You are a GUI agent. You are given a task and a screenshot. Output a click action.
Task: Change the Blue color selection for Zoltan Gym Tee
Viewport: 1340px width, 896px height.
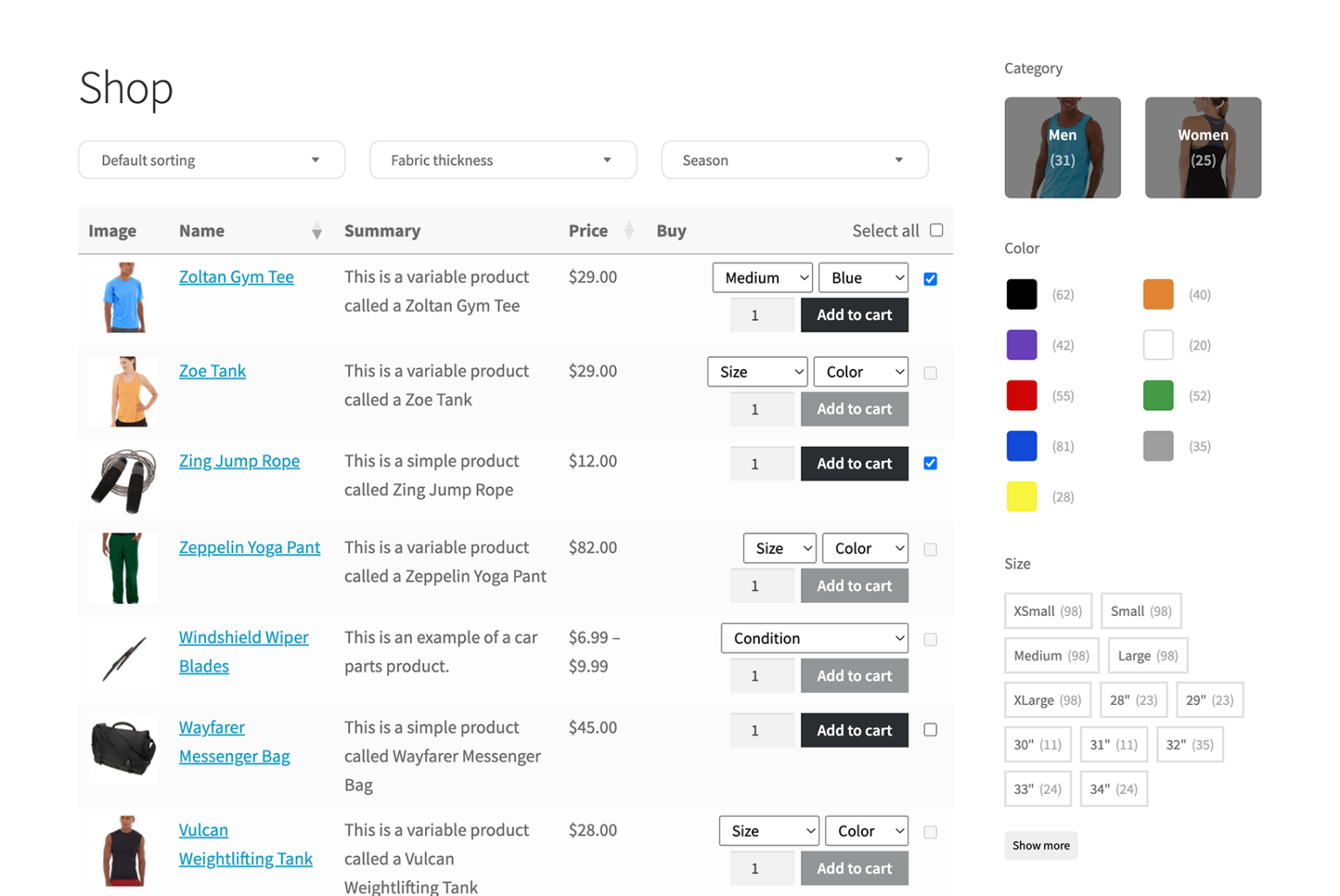pyautogui.click(x=862, y=277)
